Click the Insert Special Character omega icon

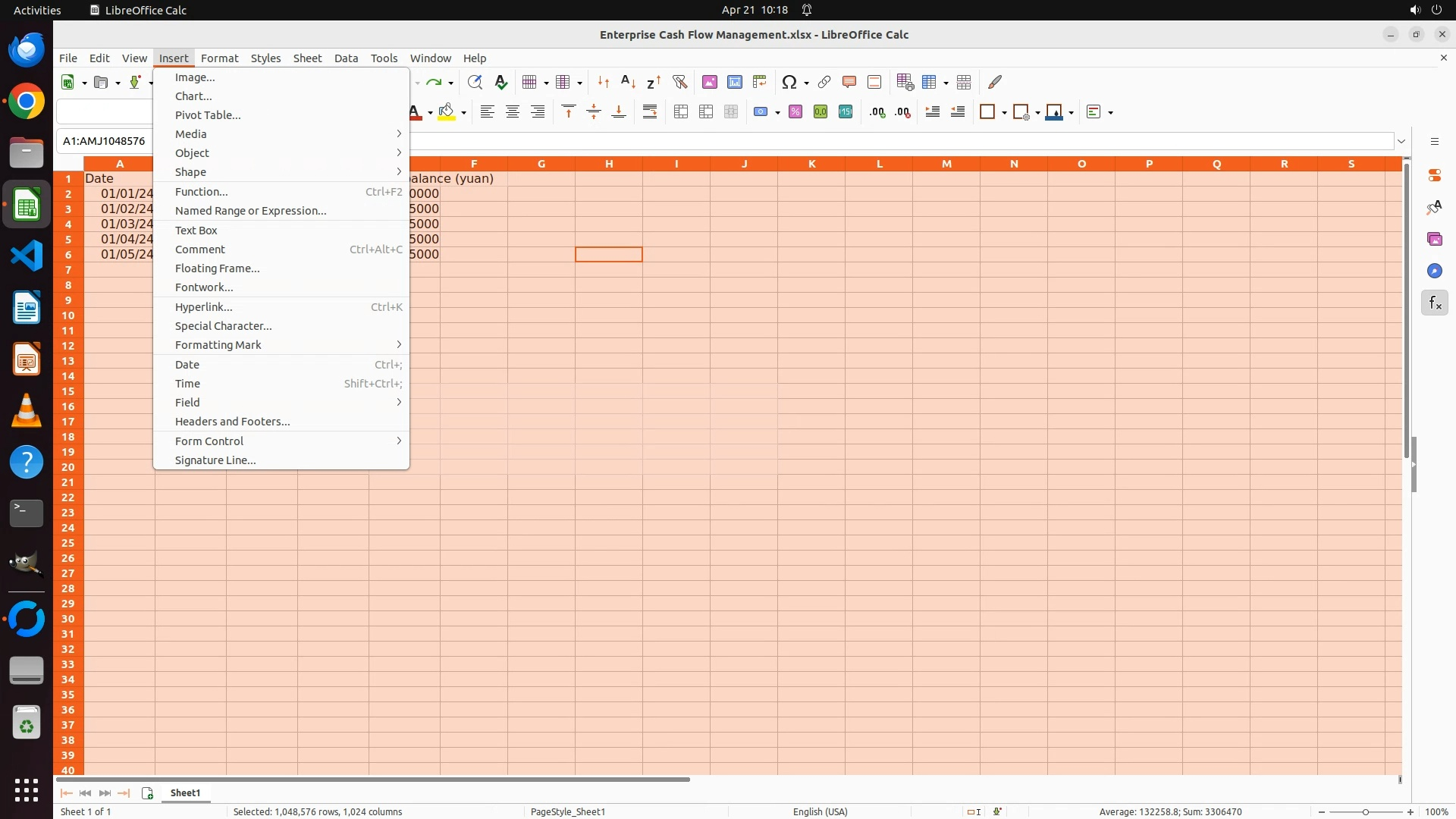[789, 82]
